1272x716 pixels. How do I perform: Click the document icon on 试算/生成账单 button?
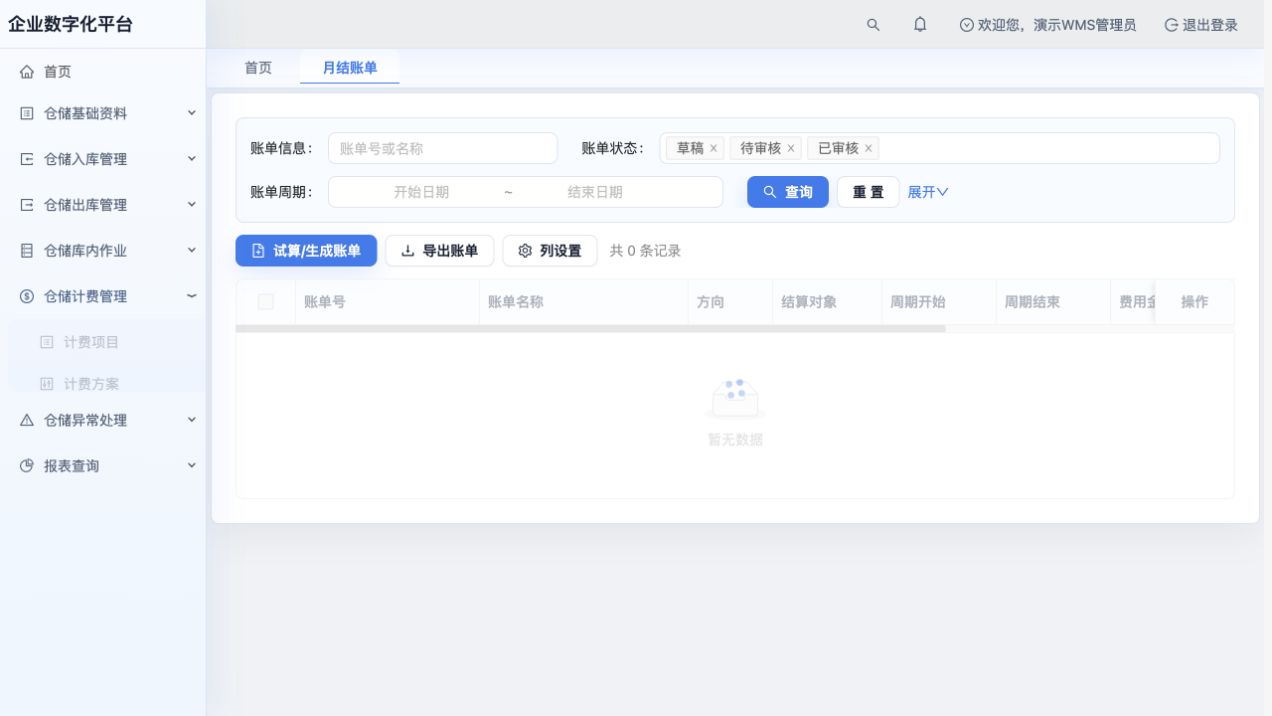[258, 251]
